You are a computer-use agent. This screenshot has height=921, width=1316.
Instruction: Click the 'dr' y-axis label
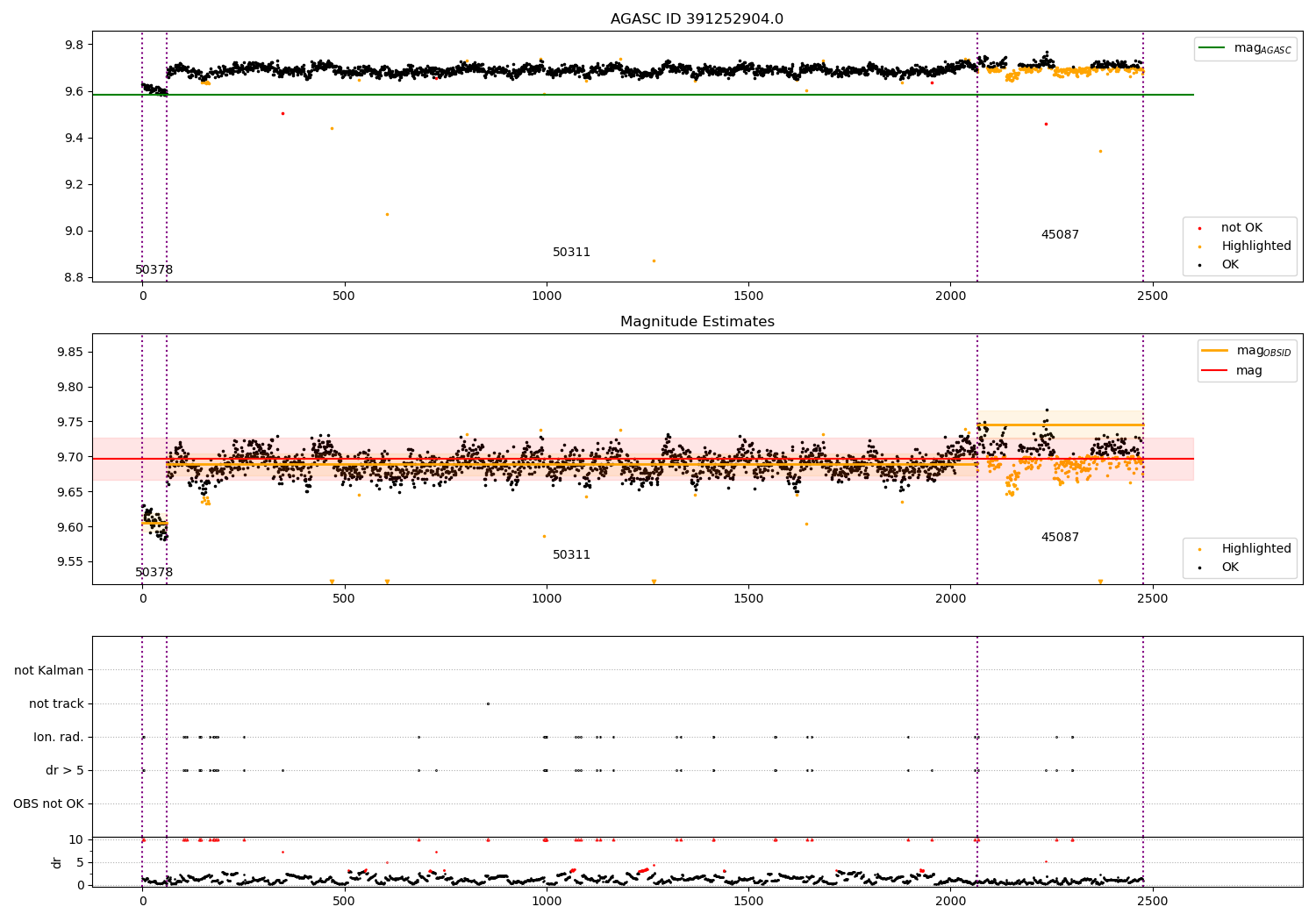57,862
